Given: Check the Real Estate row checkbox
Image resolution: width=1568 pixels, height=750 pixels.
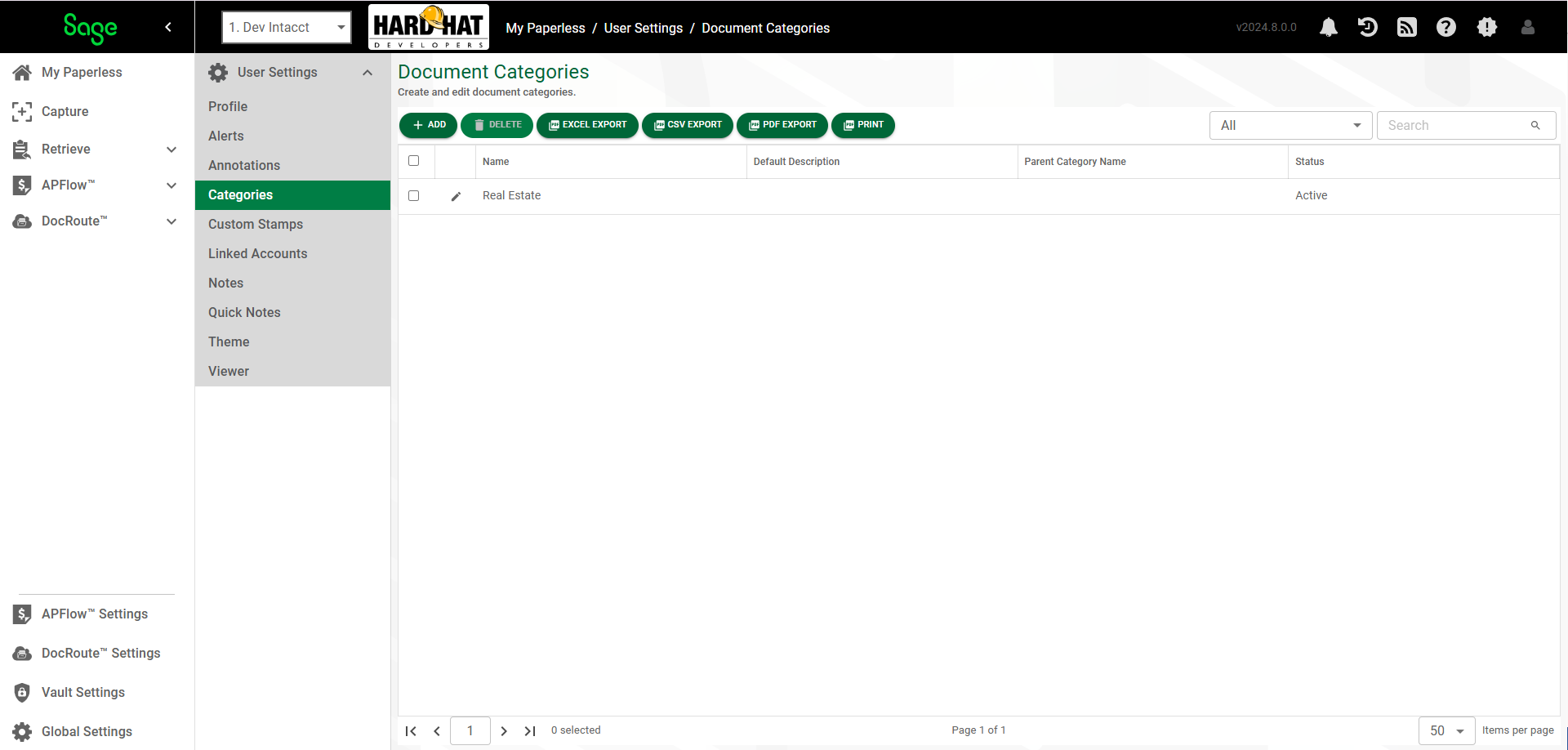Looking at the screenshot, I should (x=414, y=196).
